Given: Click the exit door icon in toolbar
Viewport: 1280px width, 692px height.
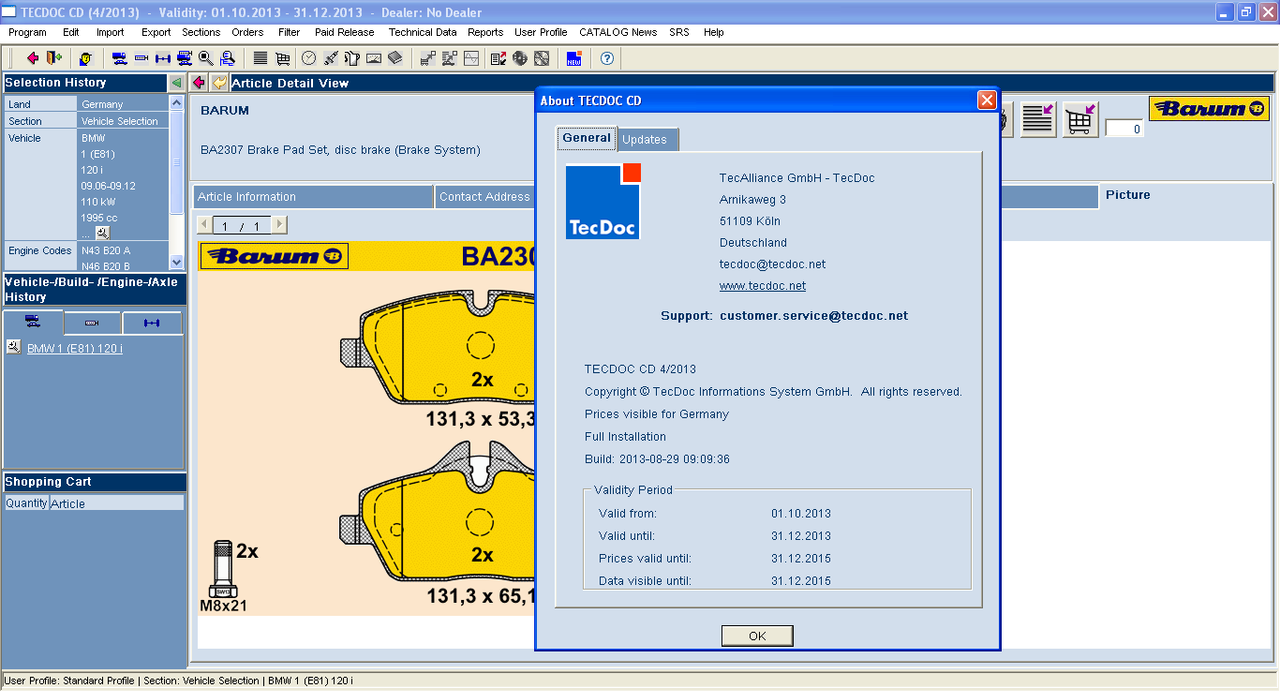Looking at the screenshot, I should tap(54, 58).
